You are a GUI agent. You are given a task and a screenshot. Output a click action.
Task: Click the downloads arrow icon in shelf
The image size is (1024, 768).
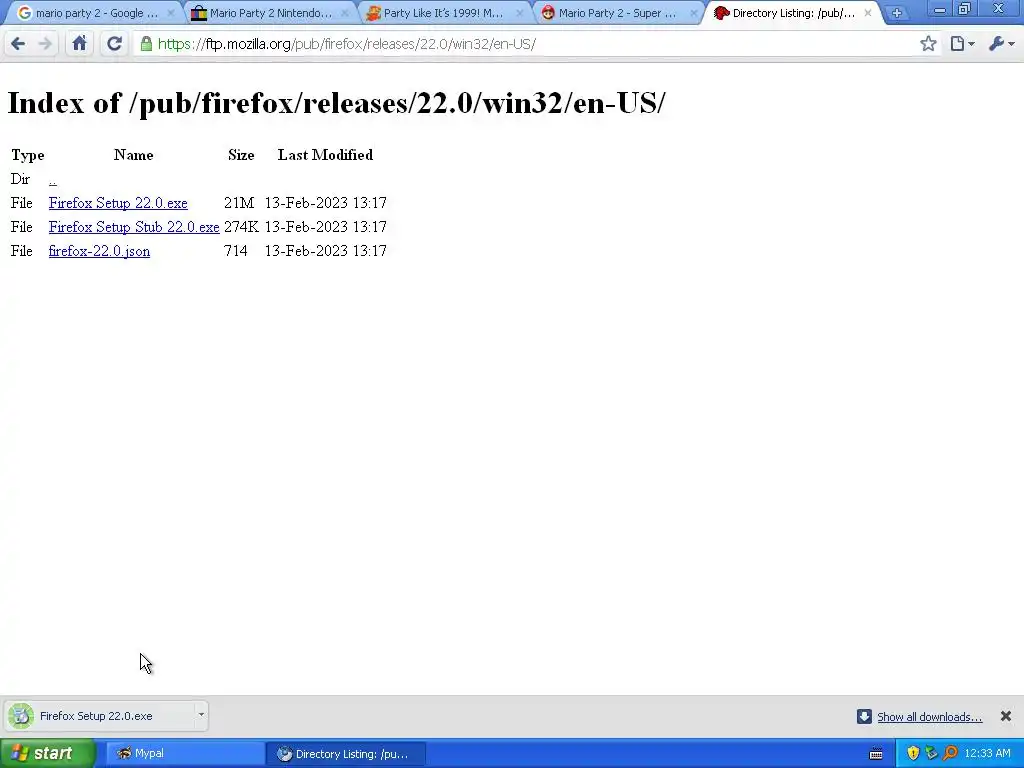[864, 716]
